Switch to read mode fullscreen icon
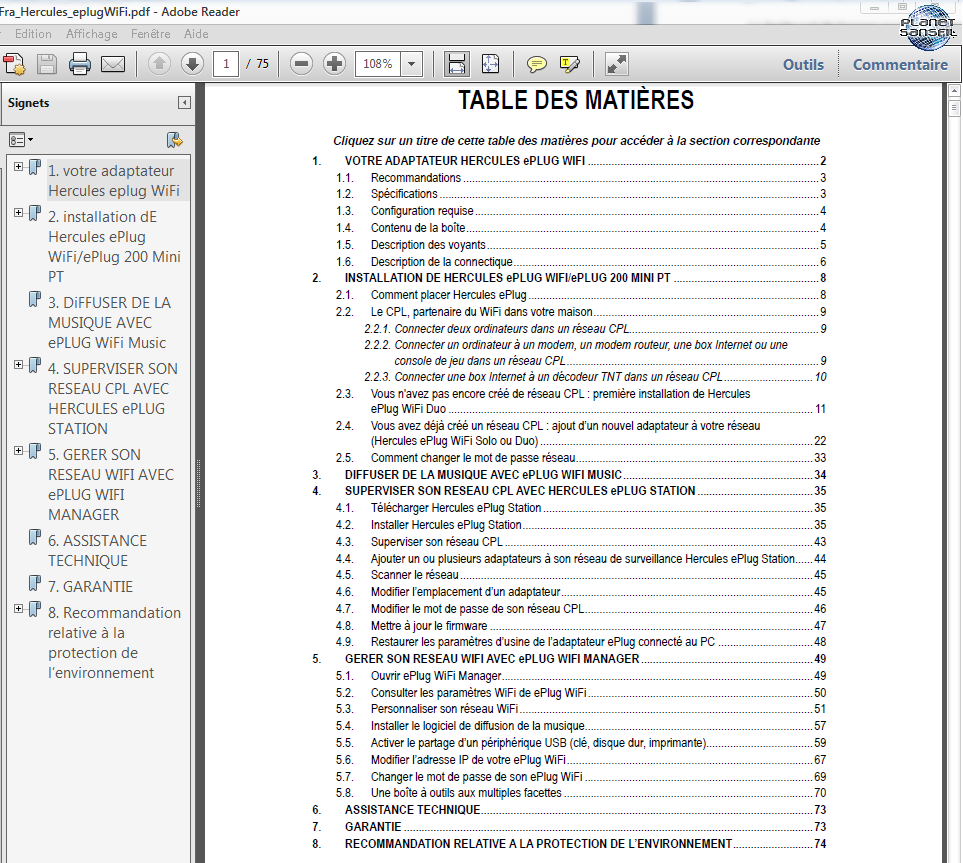Screen dimensions: 963x863 pyautogui.click(x=617, y=64)
